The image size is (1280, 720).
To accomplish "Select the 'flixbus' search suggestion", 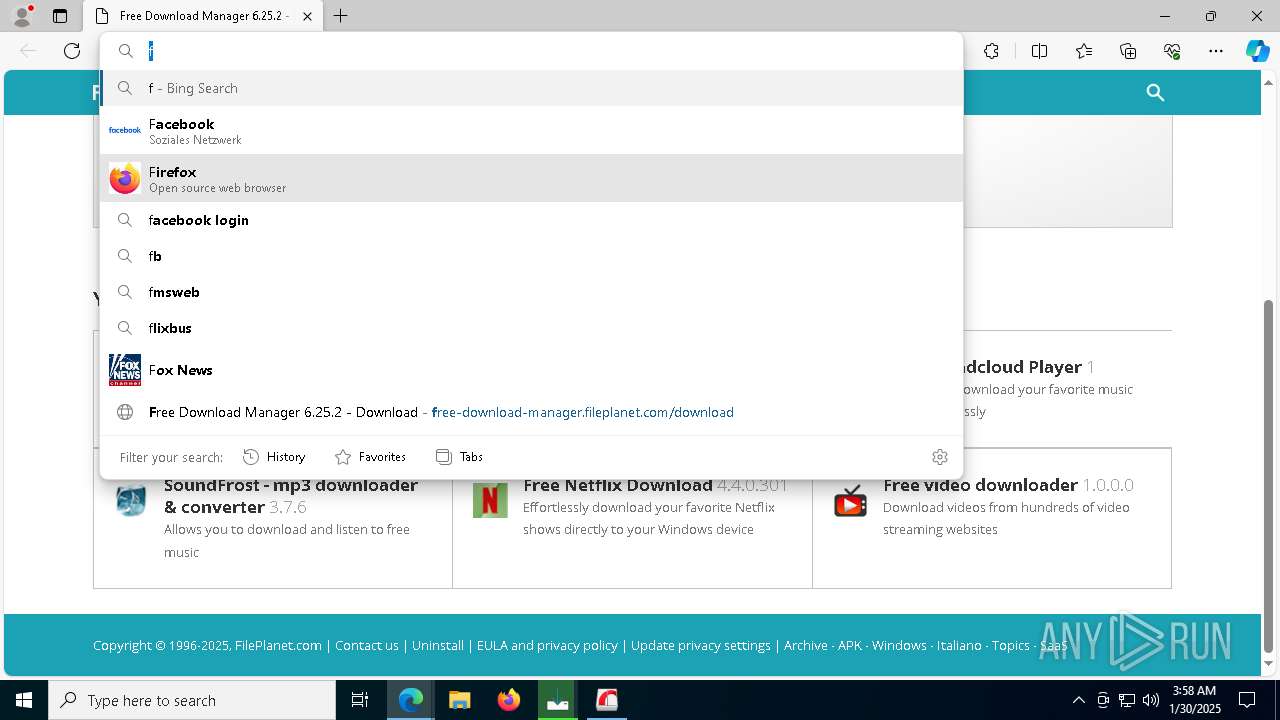I will (x=531, y=328).
